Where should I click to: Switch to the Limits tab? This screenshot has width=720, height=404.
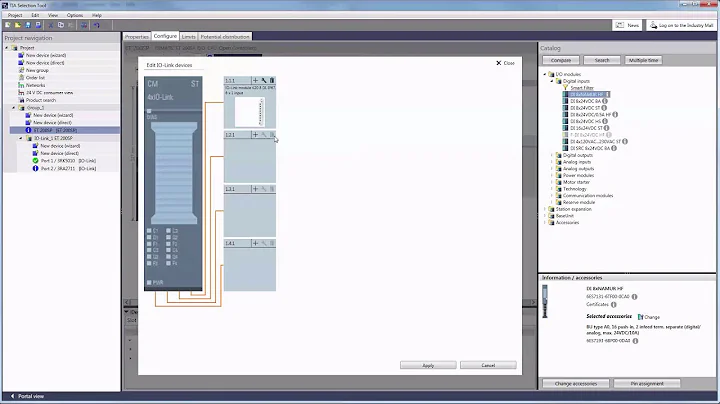coord(188,37)
